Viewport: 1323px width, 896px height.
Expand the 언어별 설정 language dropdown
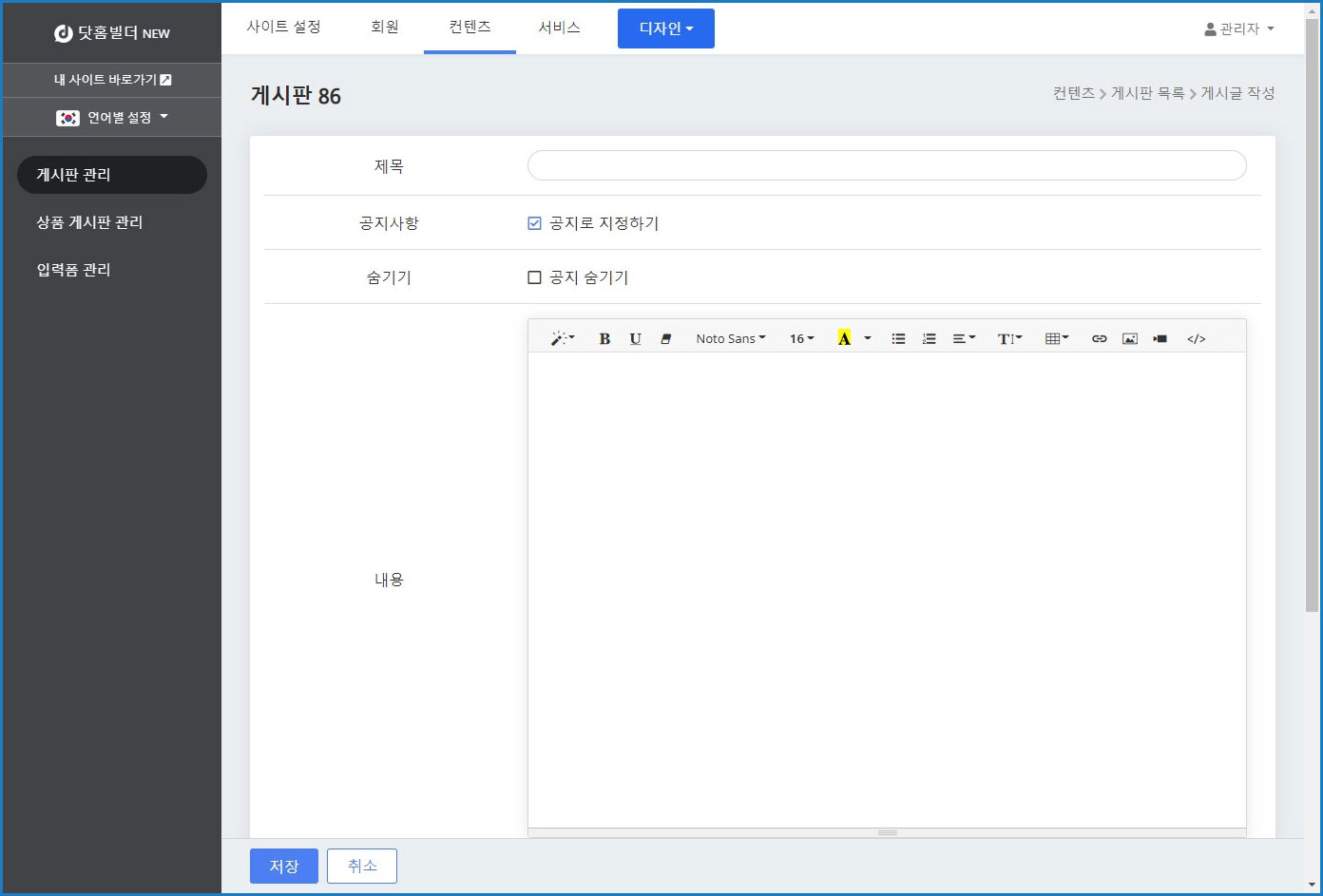tap(112, 118)
